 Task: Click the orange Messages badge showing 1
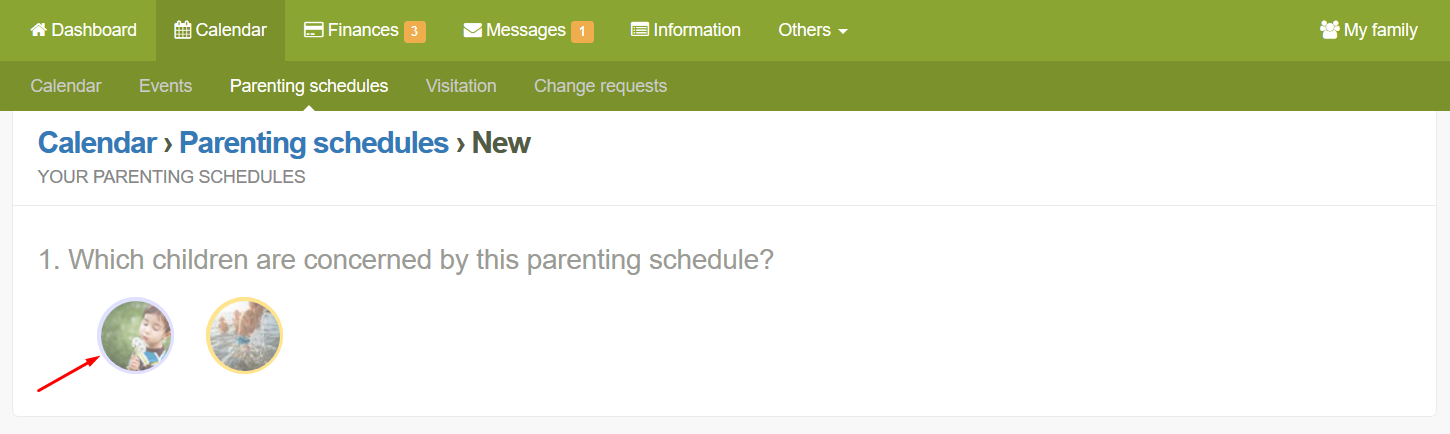click(582, 32)
